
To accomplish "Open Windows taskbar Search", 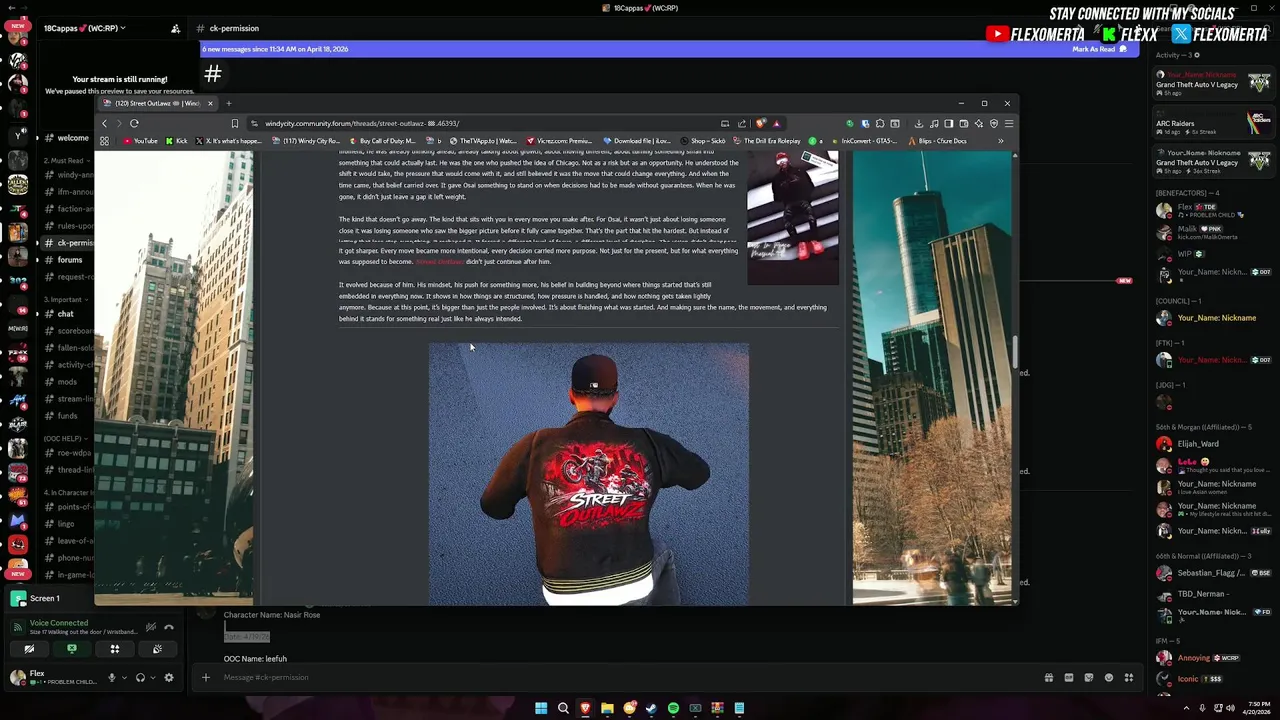I will pos(563,708).
